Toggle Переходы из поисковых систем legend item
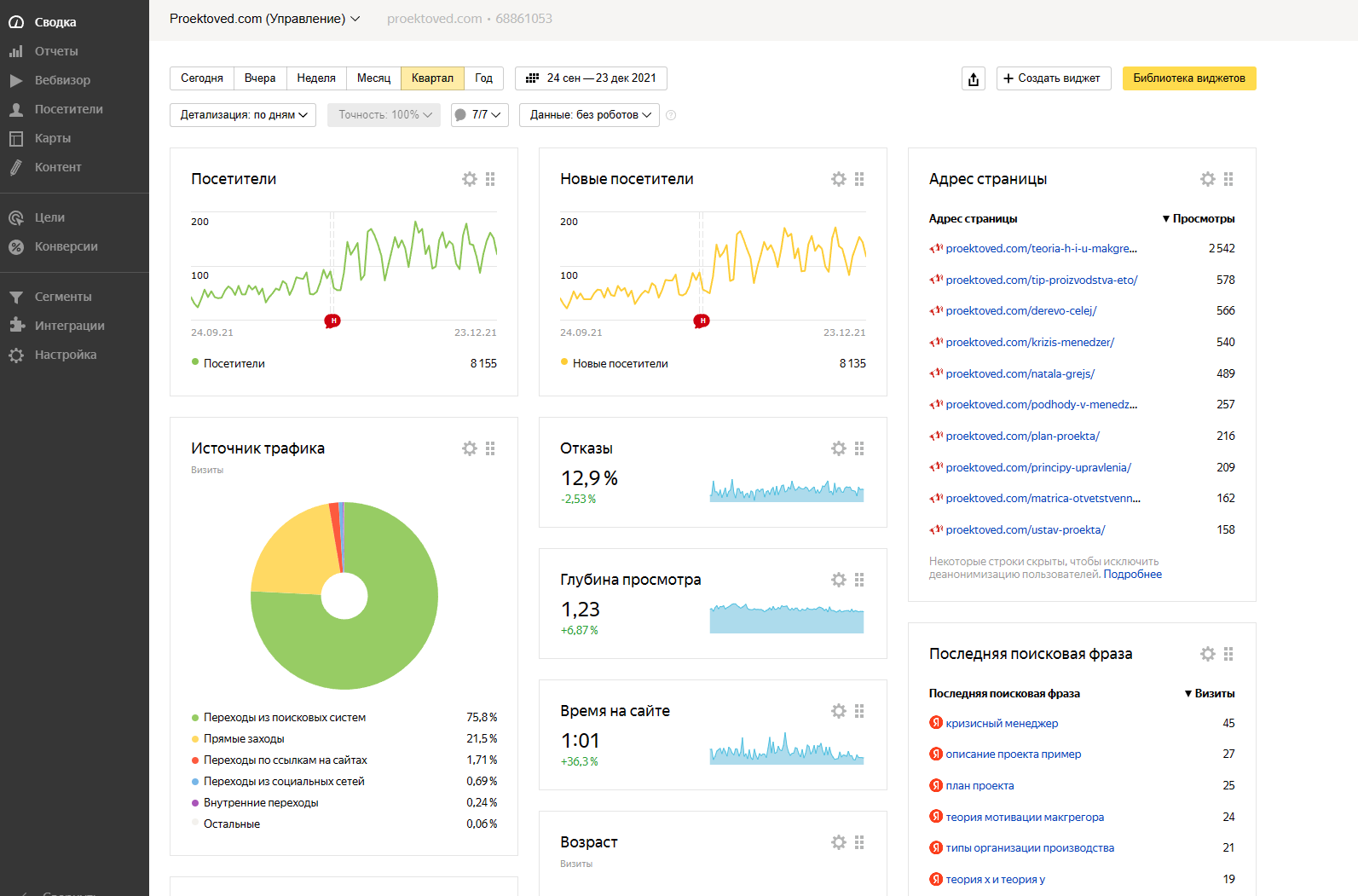The image size is (1358, 896). coord(284,718)
